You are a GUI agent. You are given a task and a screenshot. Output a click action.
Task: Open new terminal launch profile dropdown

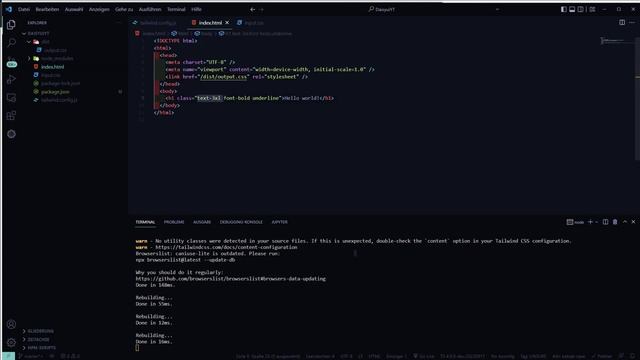point(597,222)
